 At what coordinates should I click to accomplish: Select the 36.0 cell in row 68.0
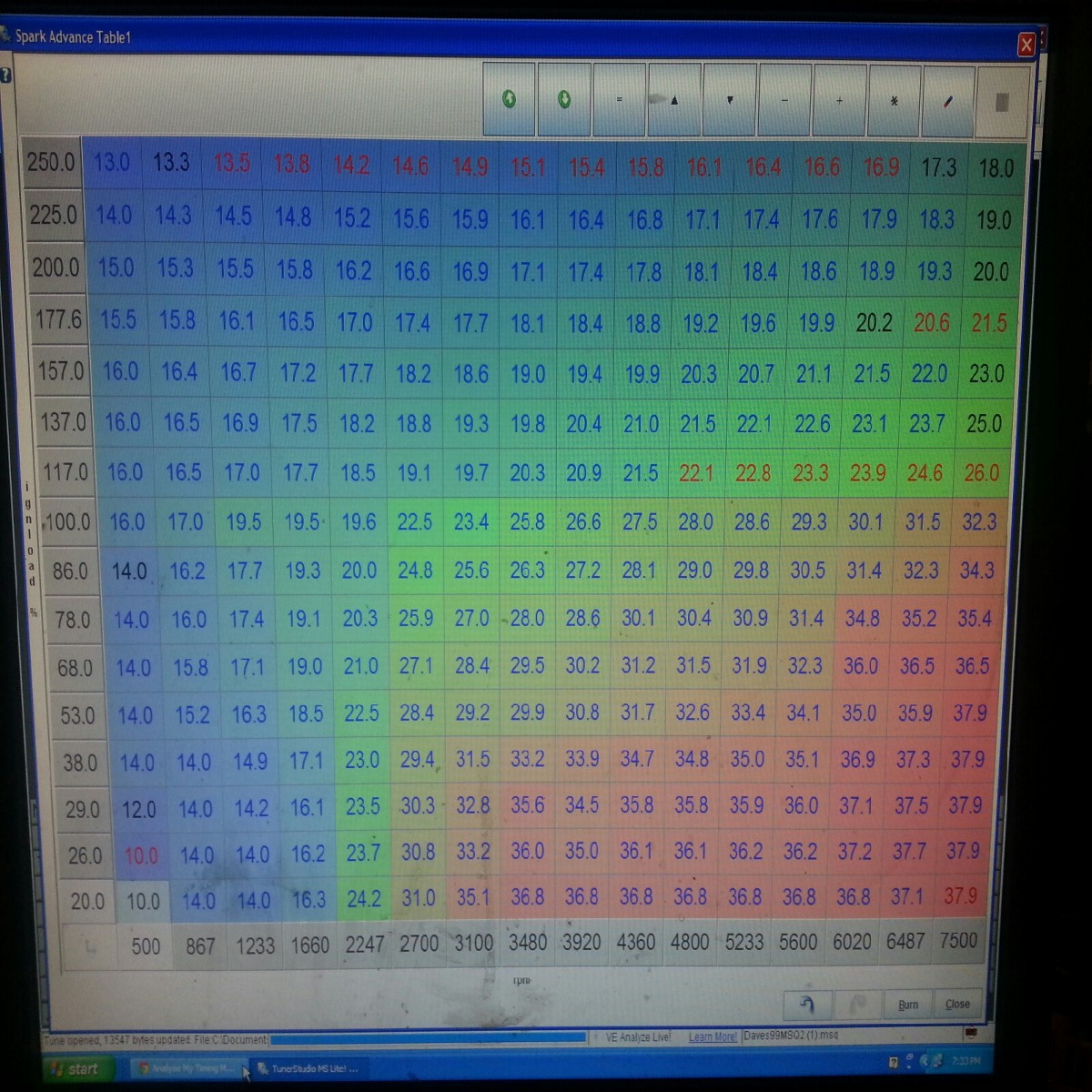pos(861,666)
